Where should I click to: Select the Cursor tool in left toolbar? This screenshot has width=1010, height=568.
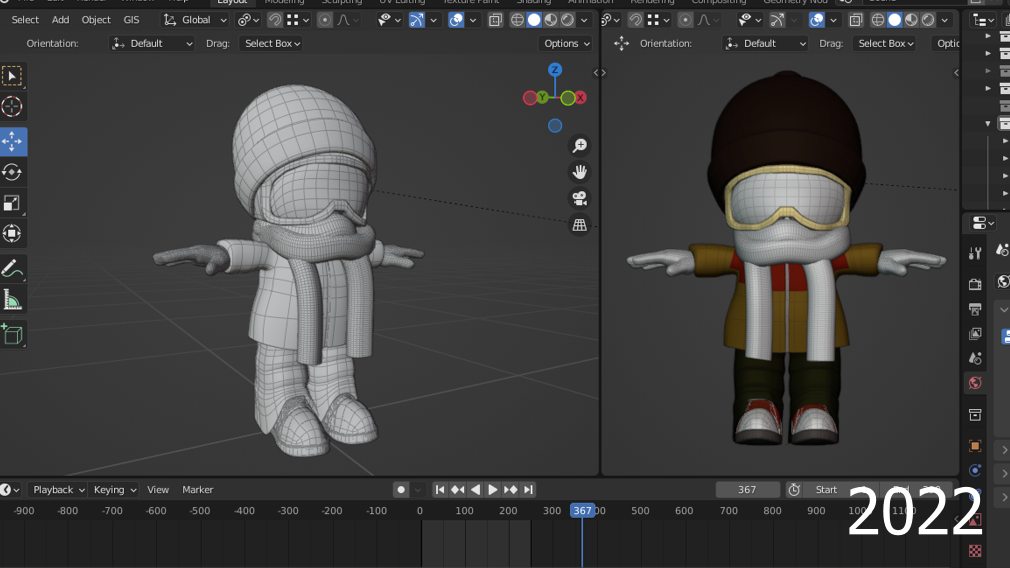[12, 107]
